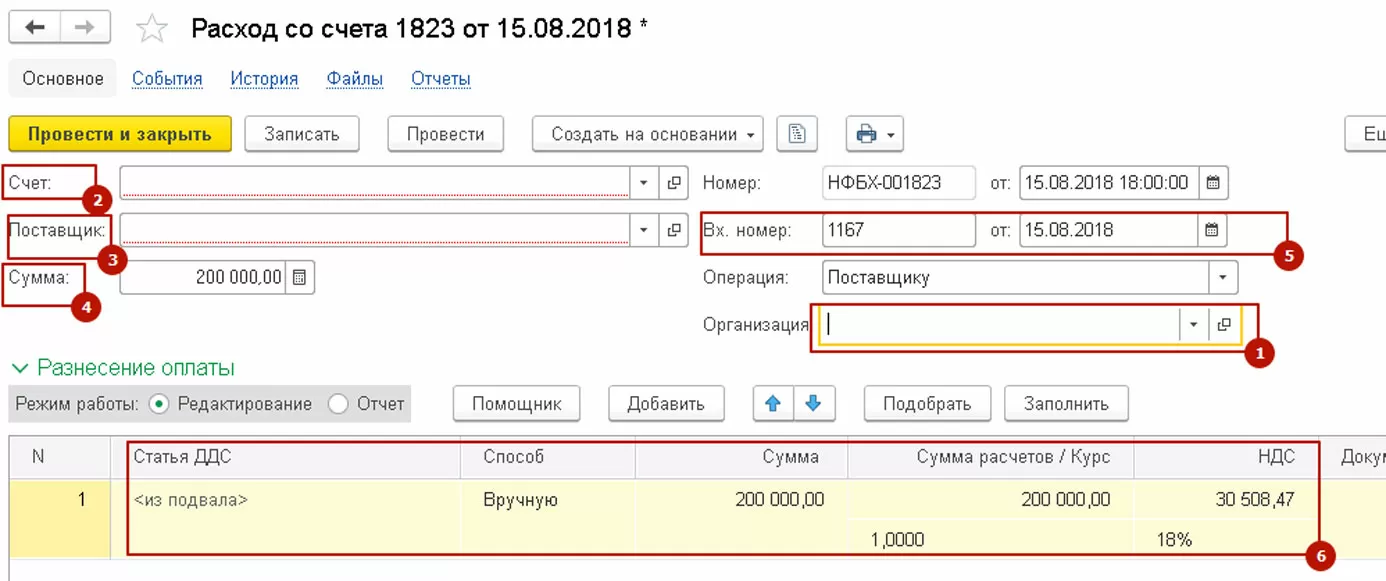Screen dimensions: 1386x581
Task: Click the back navigation arrow
Action: coord(34,27)
